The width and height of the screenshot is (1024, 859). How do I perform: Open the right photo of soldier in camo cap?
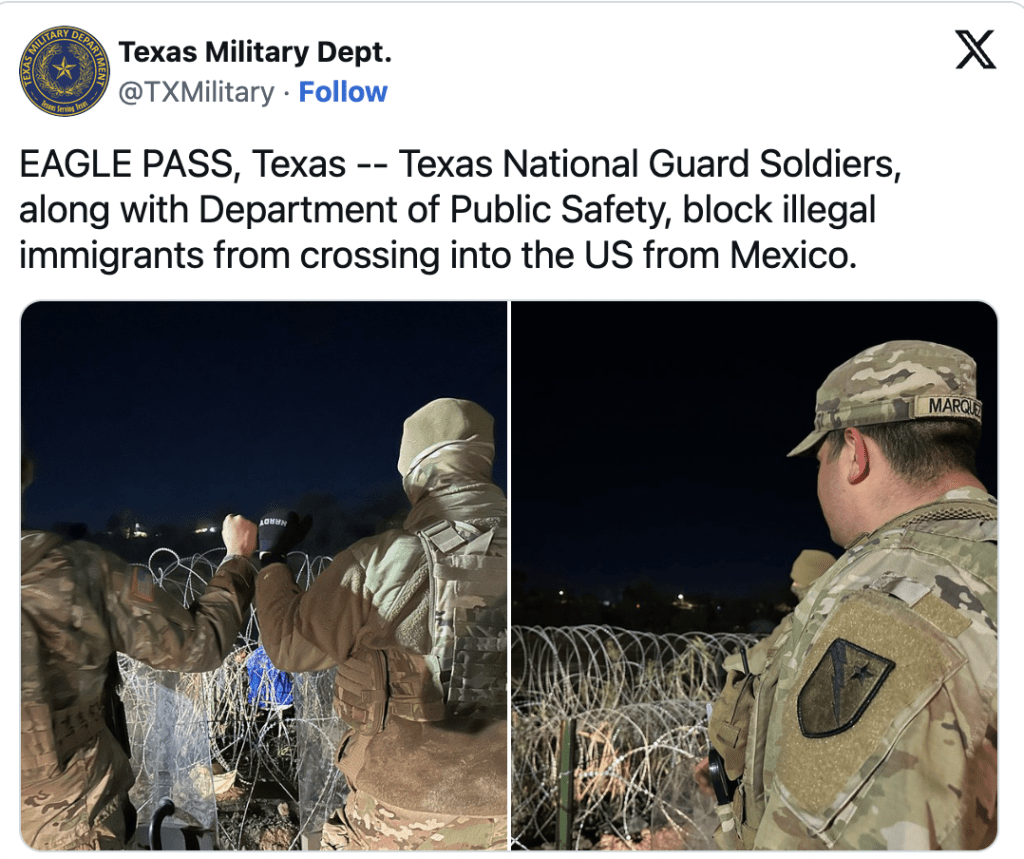[x=754, y=575]
